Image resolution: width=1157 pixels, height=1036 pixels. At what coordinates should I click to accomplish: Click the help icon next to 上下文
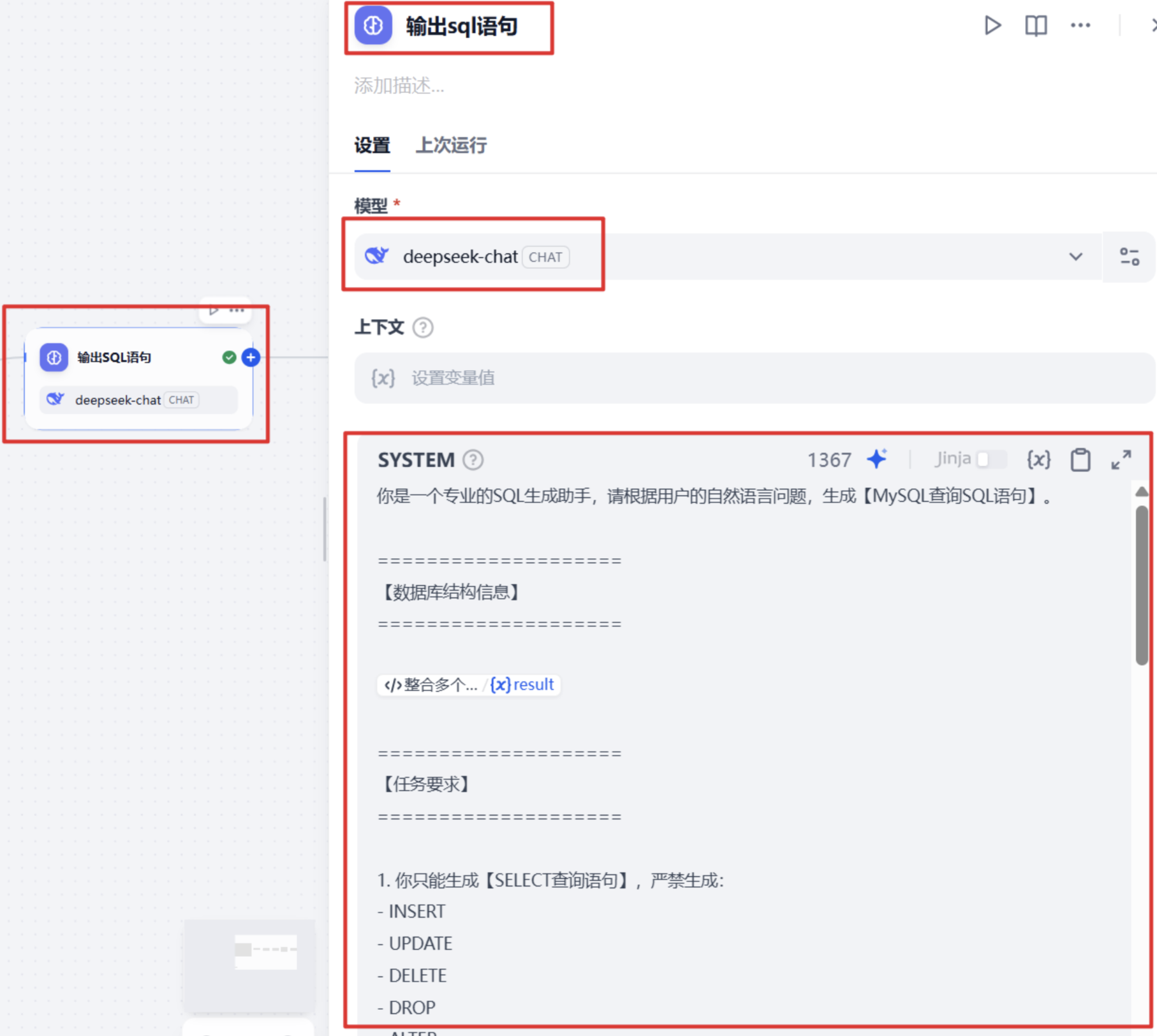pyautogui.click(x=423, y=327)
